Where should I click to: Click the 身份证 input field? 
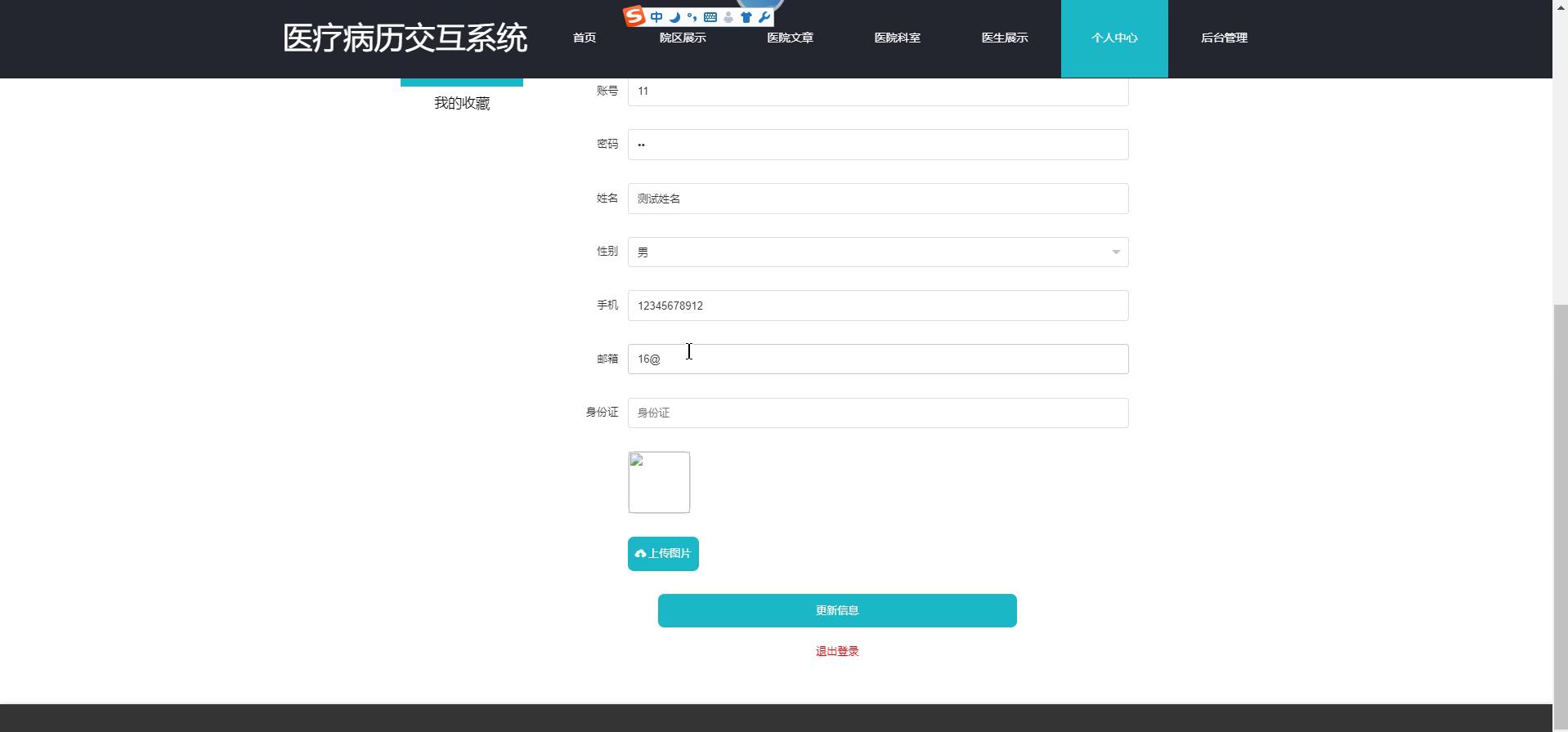click(x=877, y=413)
